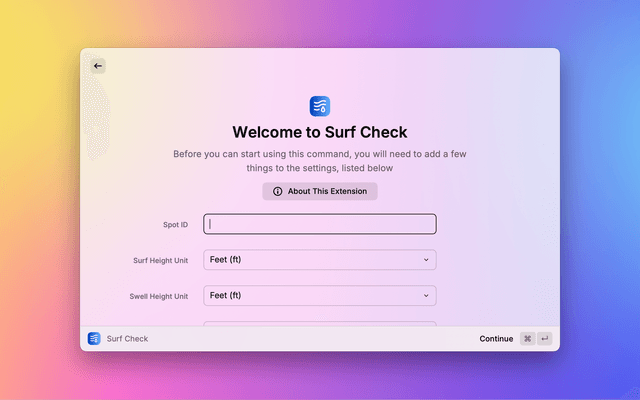Click the partially visible field below Swell Height Unit
The width and height of the screenshot is (640, 400).
pyautogui.click(x=320, y=323)
